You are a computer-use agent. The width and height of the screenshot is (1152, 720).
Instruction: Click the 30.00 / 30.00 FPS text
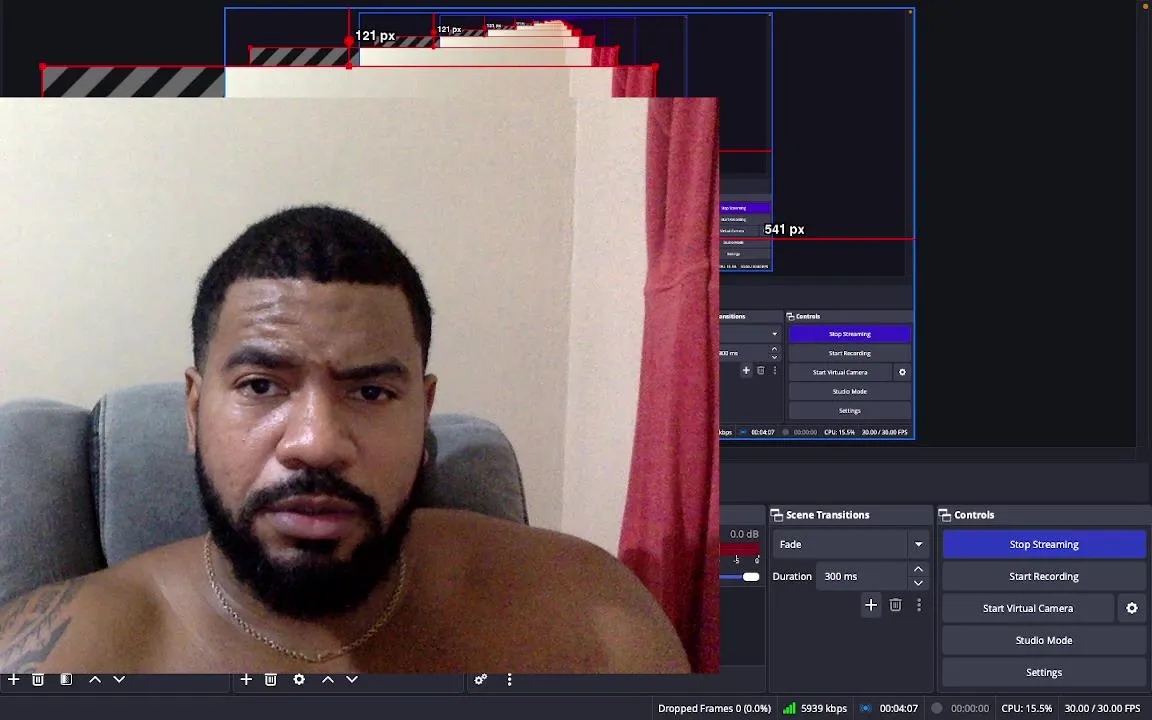[x=1102, y=708]
